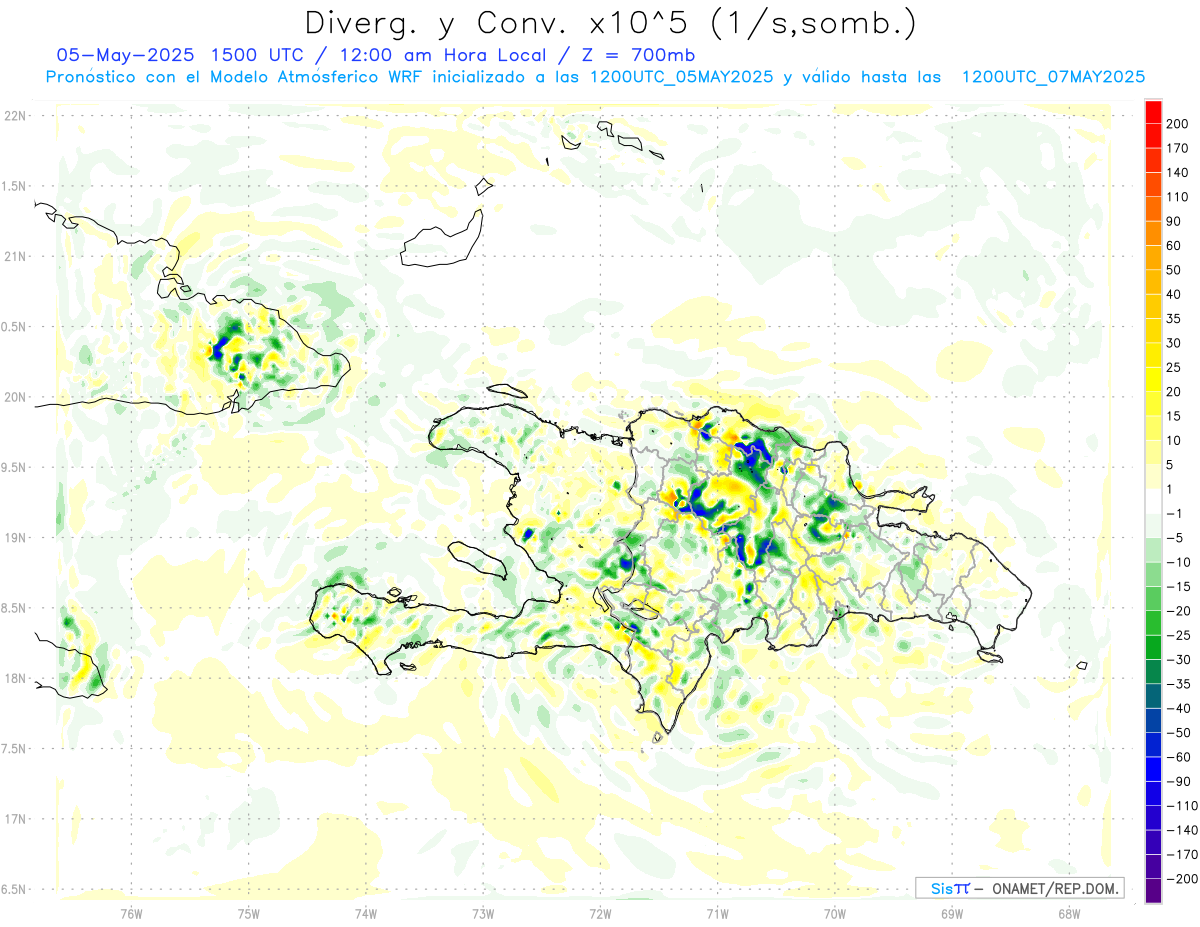Click the '18N' latitude label
The height and width of the screenshot is (927, 1200).
14,678
